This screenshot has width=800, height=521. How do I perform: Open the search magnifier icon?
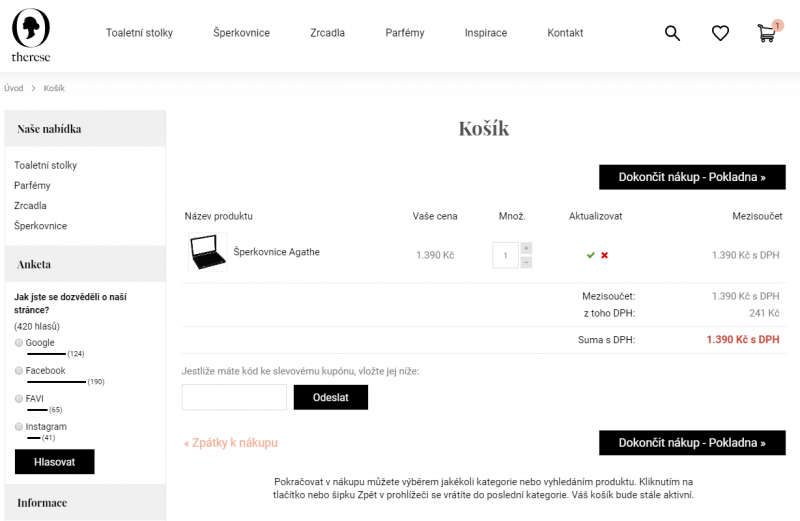click(672, 33)
